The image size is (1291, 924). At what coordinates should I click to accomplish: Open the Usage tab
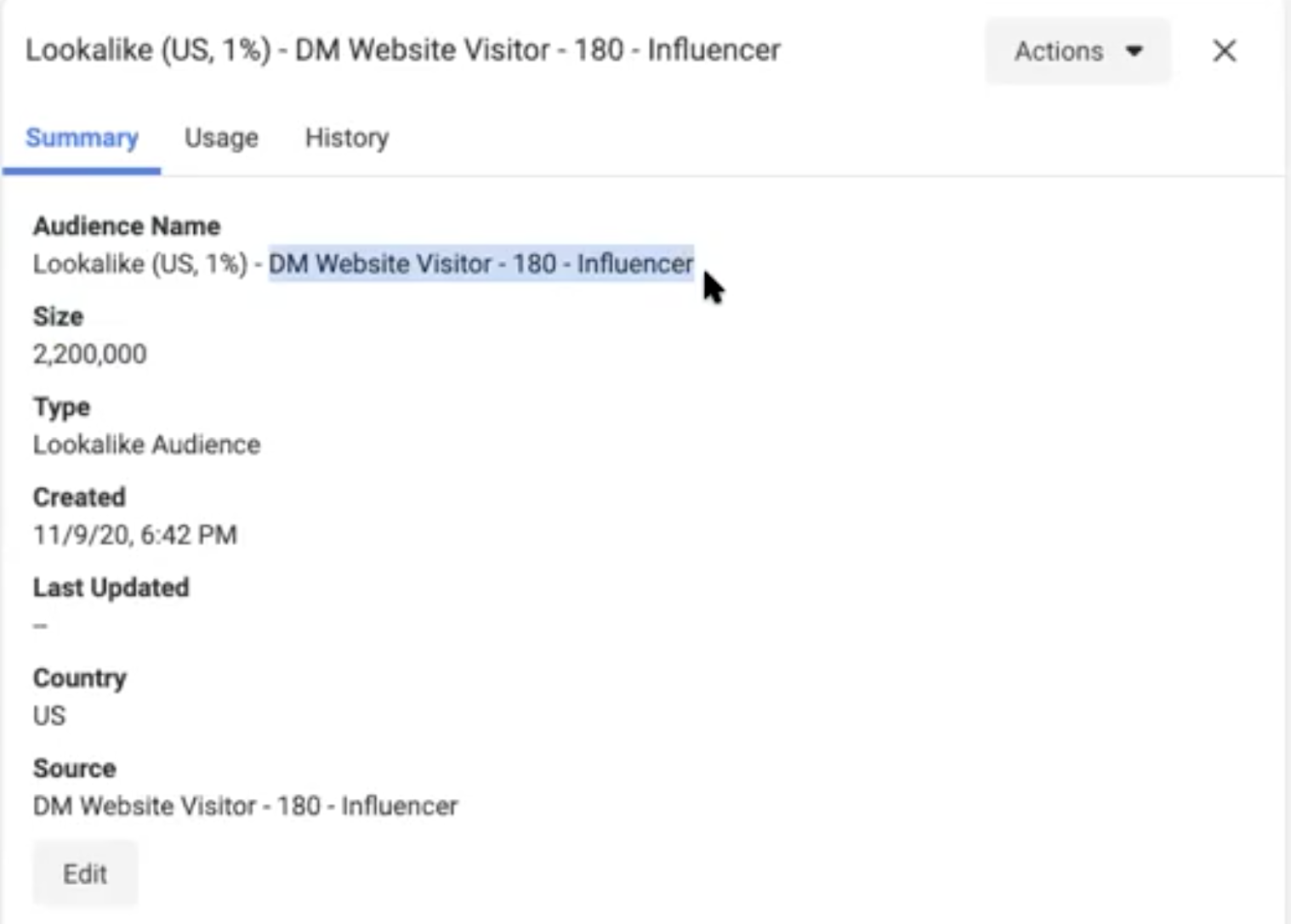pos(221,138)
